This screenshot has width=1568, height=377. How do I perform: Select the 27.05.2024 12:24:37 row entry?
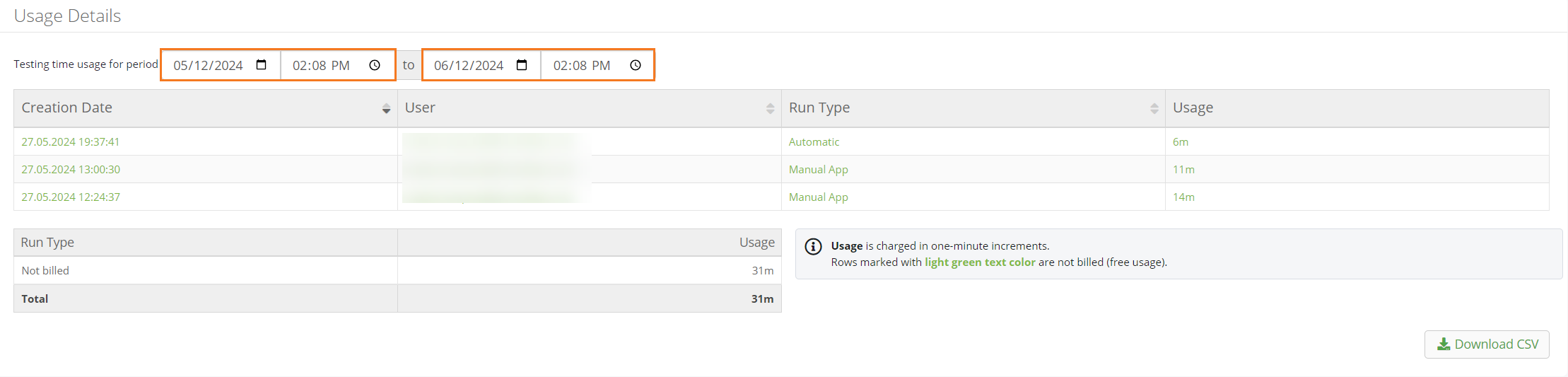pos(71,197)
